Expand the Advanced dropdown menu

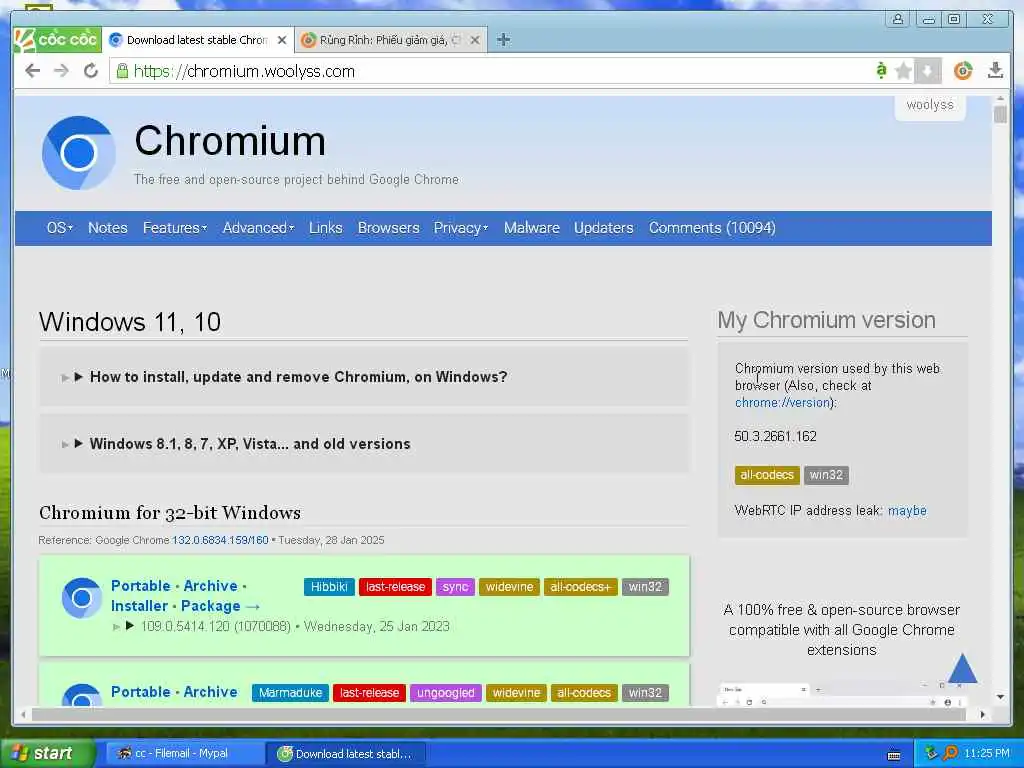click(258, 228)
